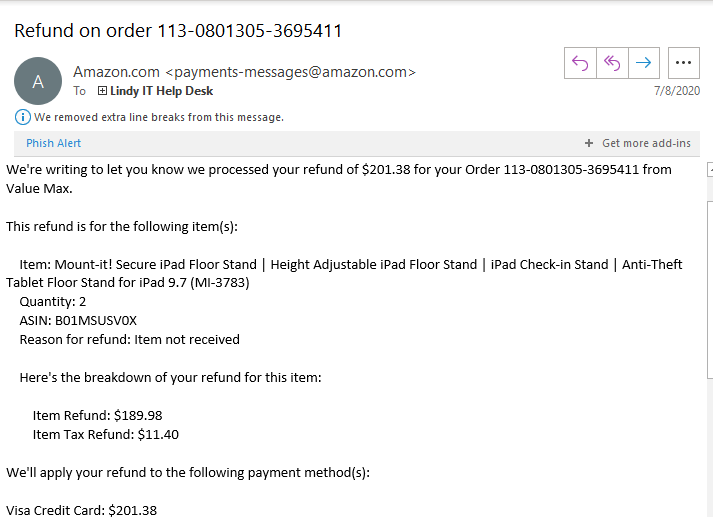The width and height of the screenshot is (713, 517).
Task: Expand the Lindy IT Help Desk recipient group
Action: click(x=102, y=91)
